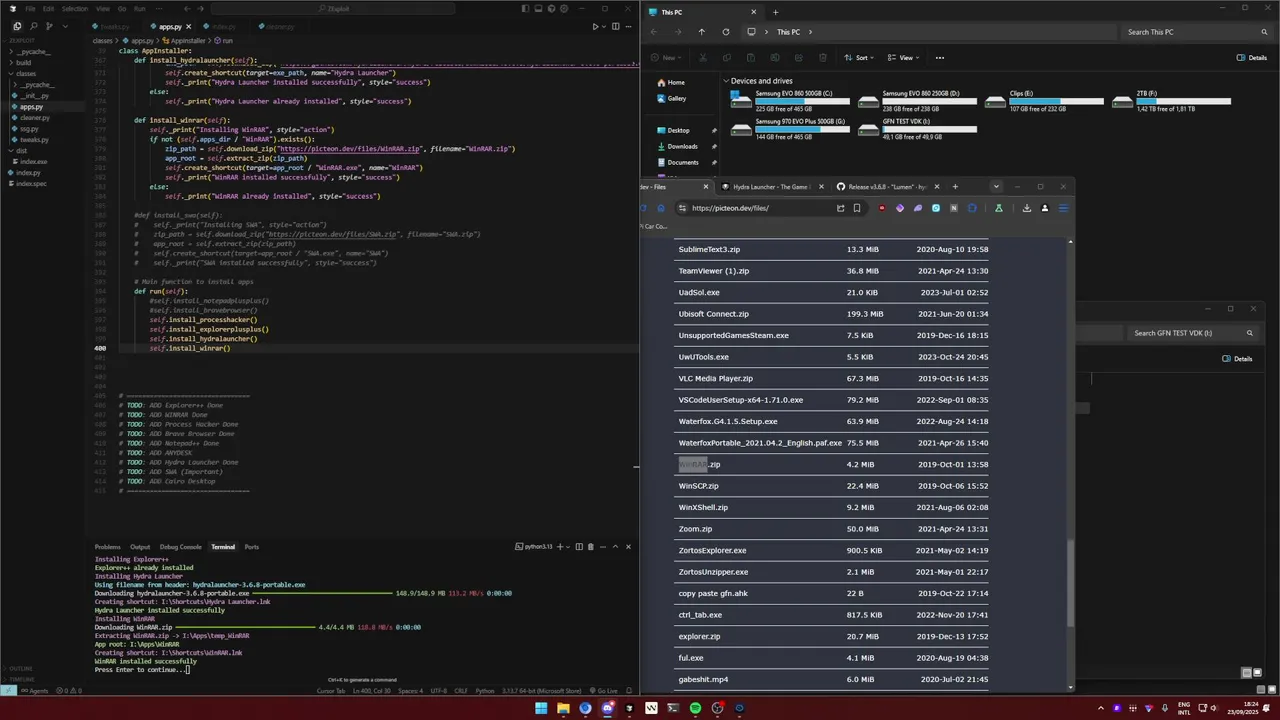Close the apps.py editor tab
Viewport: 1280px width, 720px height.
pyautogui.click(x=190, y=27)
